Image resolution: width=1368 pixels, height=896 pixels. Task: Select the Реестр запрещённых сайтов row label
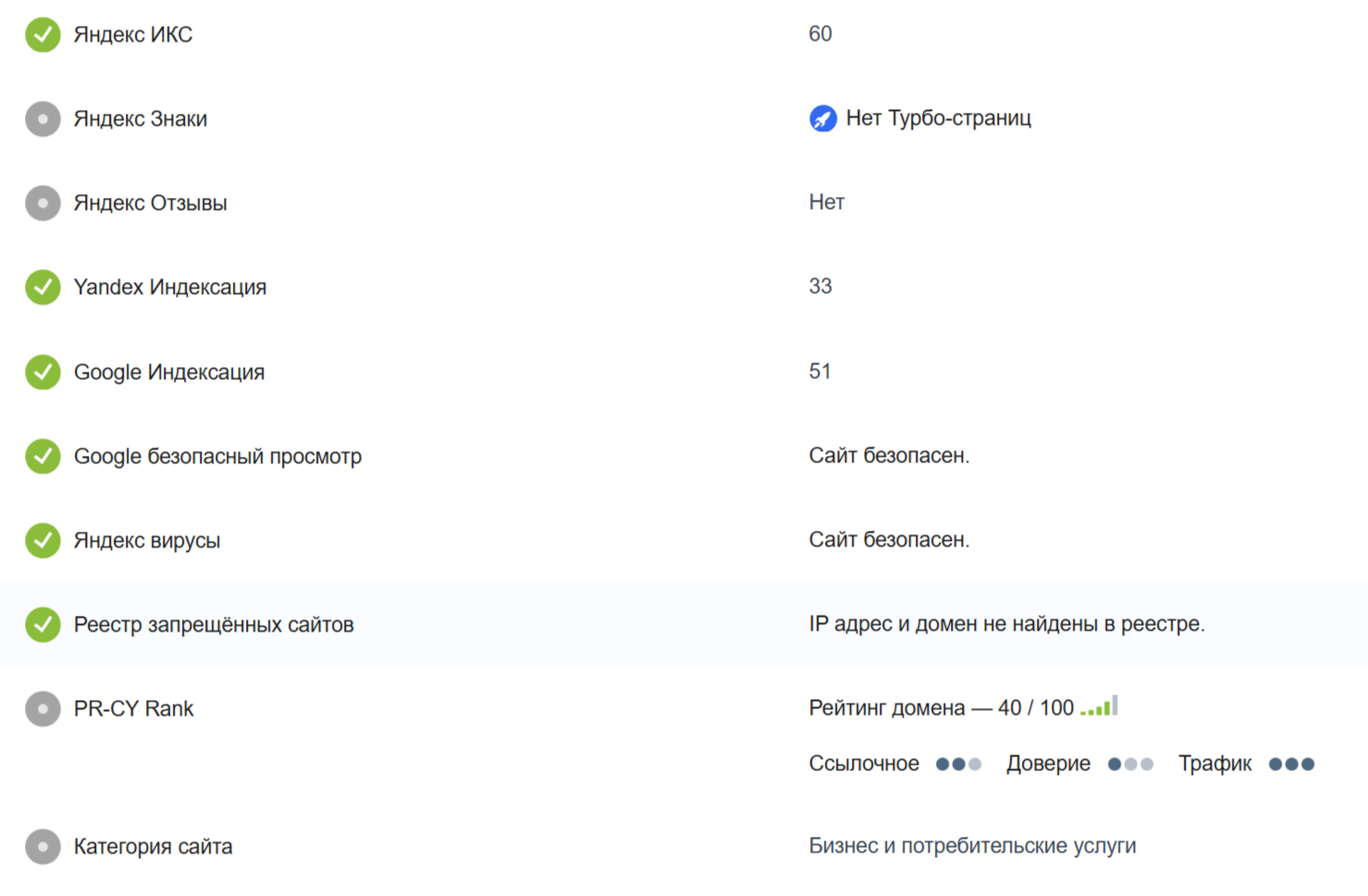[214, 625]
